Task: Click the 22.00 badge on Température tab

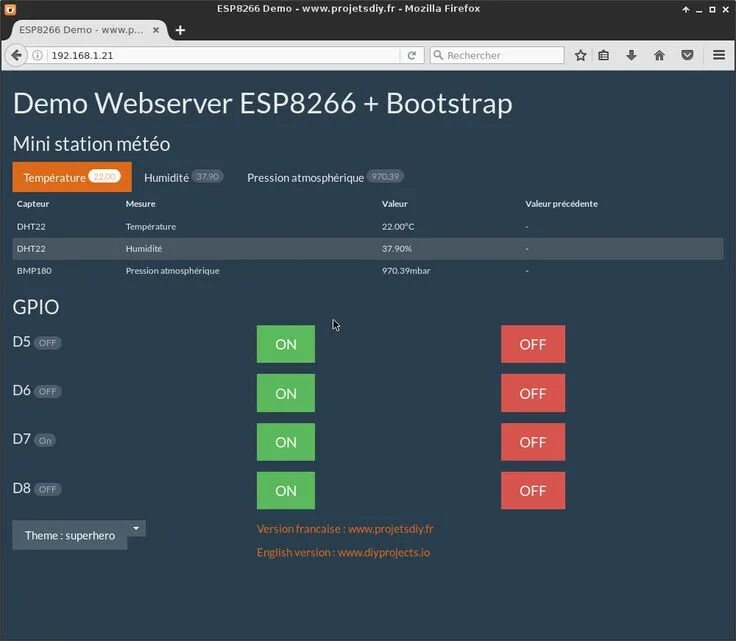Action: tap(105, 176)
